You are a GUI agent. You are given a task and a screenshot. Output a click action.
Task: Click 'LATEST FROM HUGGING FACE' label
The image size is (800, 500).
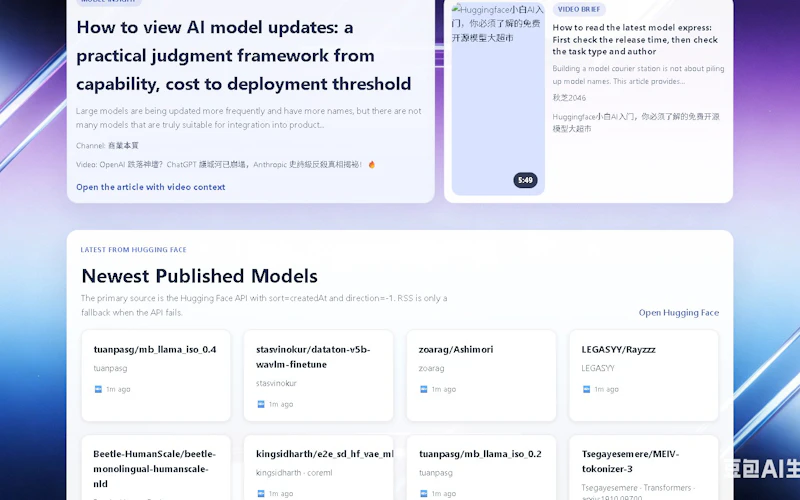(x=134, y=250)
